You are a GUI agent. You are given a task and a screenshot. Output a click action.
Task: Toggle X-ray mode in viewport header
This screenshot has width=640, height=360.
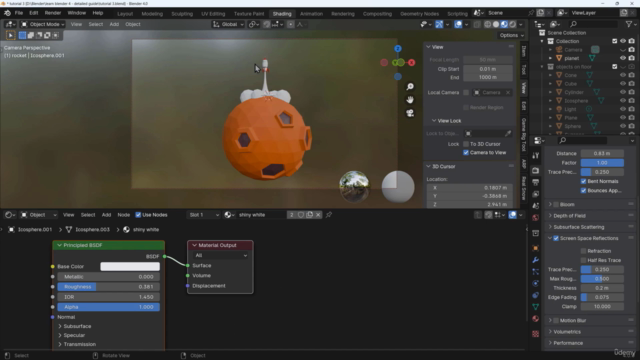[477, 24]
